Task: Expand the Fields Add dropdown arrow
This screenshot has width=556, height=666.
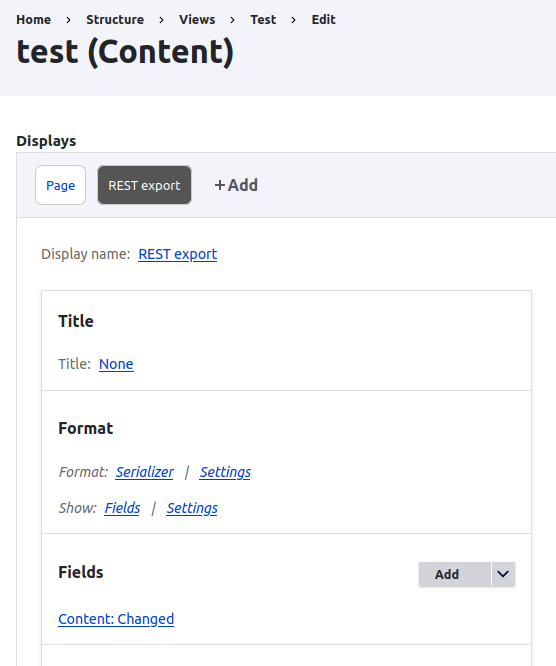Action: 503,574
